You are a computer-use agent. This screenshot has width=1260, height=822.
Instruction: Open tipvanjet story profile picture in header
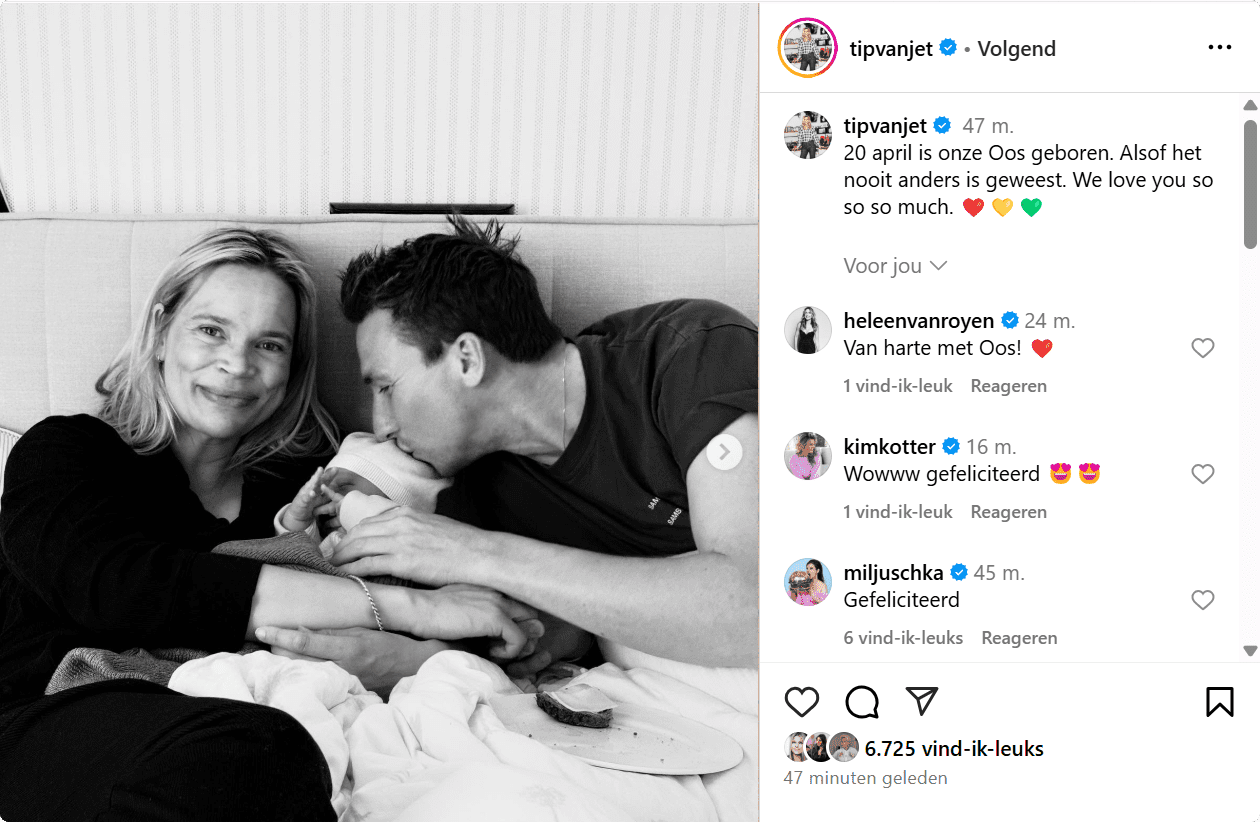click(807, 47)
